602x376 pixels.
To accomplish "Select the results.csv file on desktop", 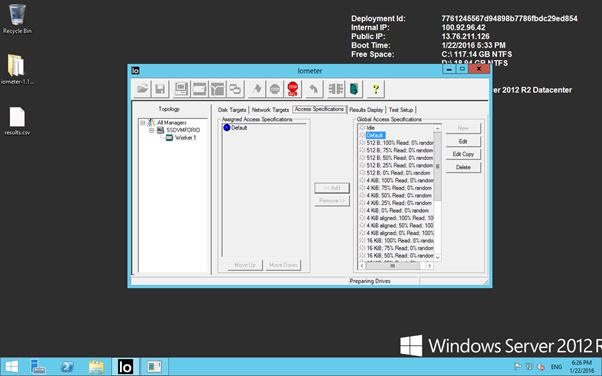I will pos(17,121).
